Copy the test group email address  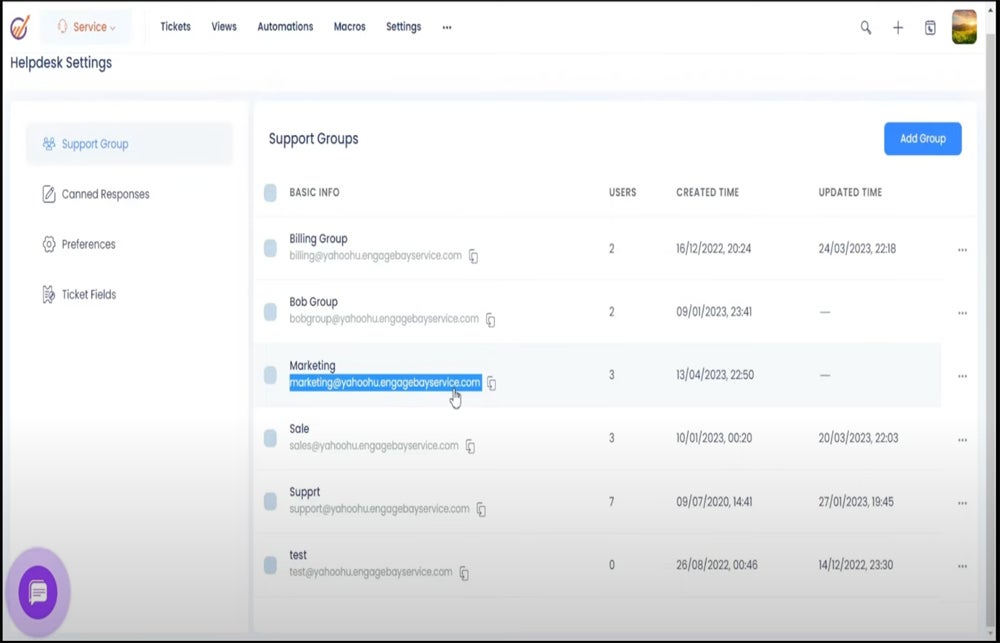pos(464,574)
